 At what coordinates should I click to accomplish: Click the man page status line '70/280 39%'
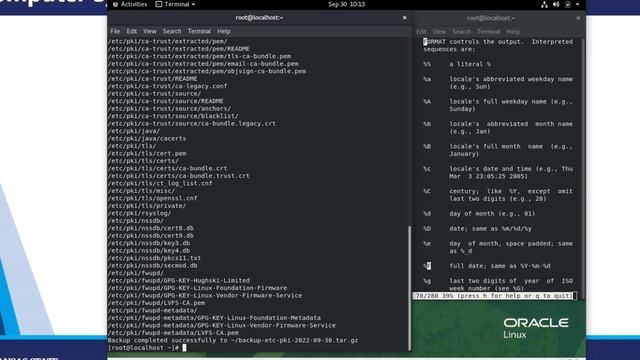click(494, 296)
